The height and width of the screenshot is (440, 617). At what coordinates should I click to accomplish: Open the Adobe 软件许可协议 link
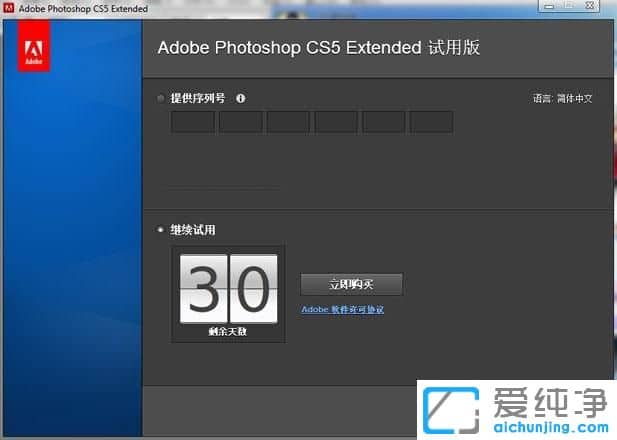(342, 309)
